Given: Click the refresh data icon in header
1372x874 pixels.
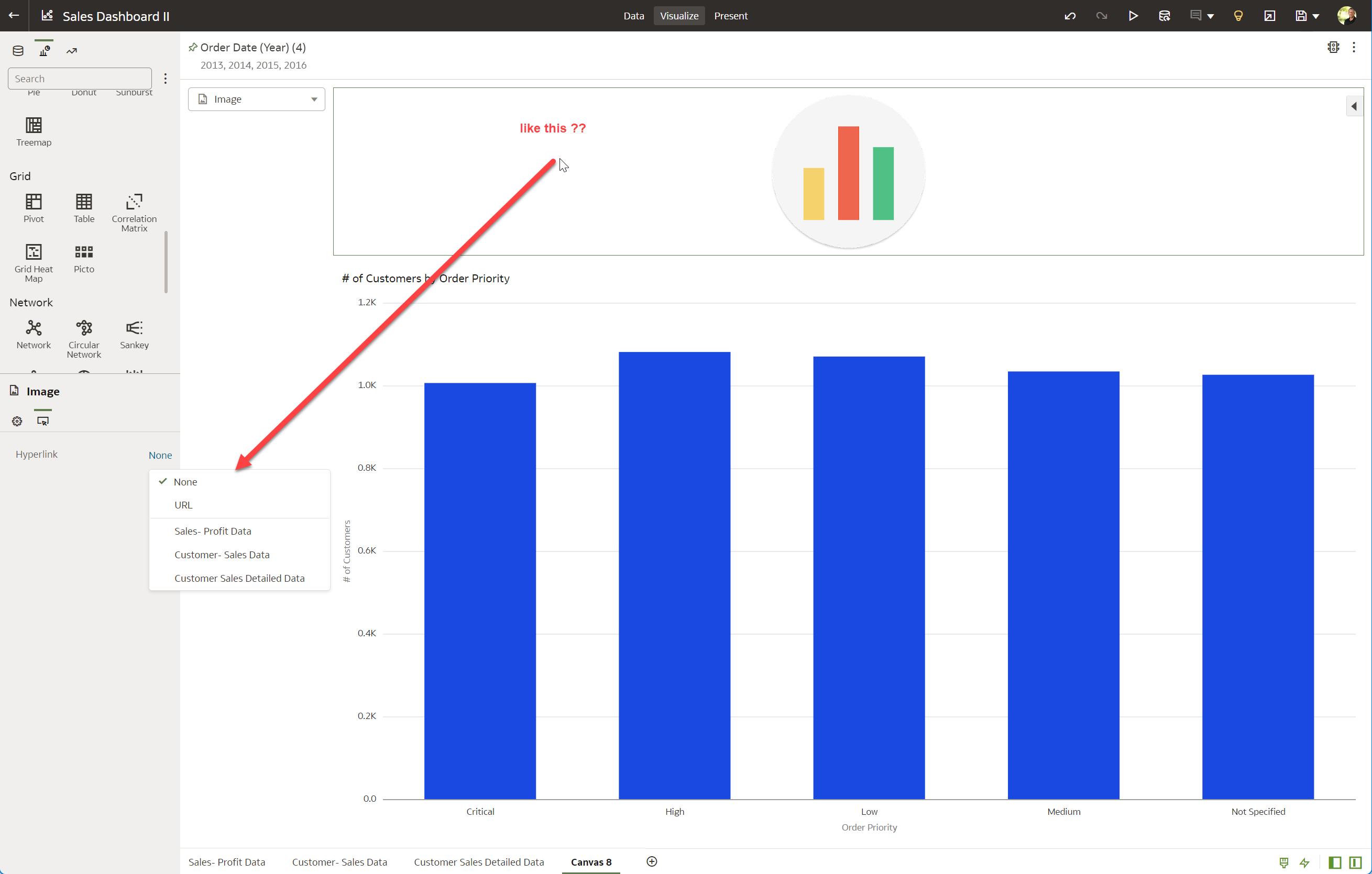Looking at the screenshot, I should 1164,16.
